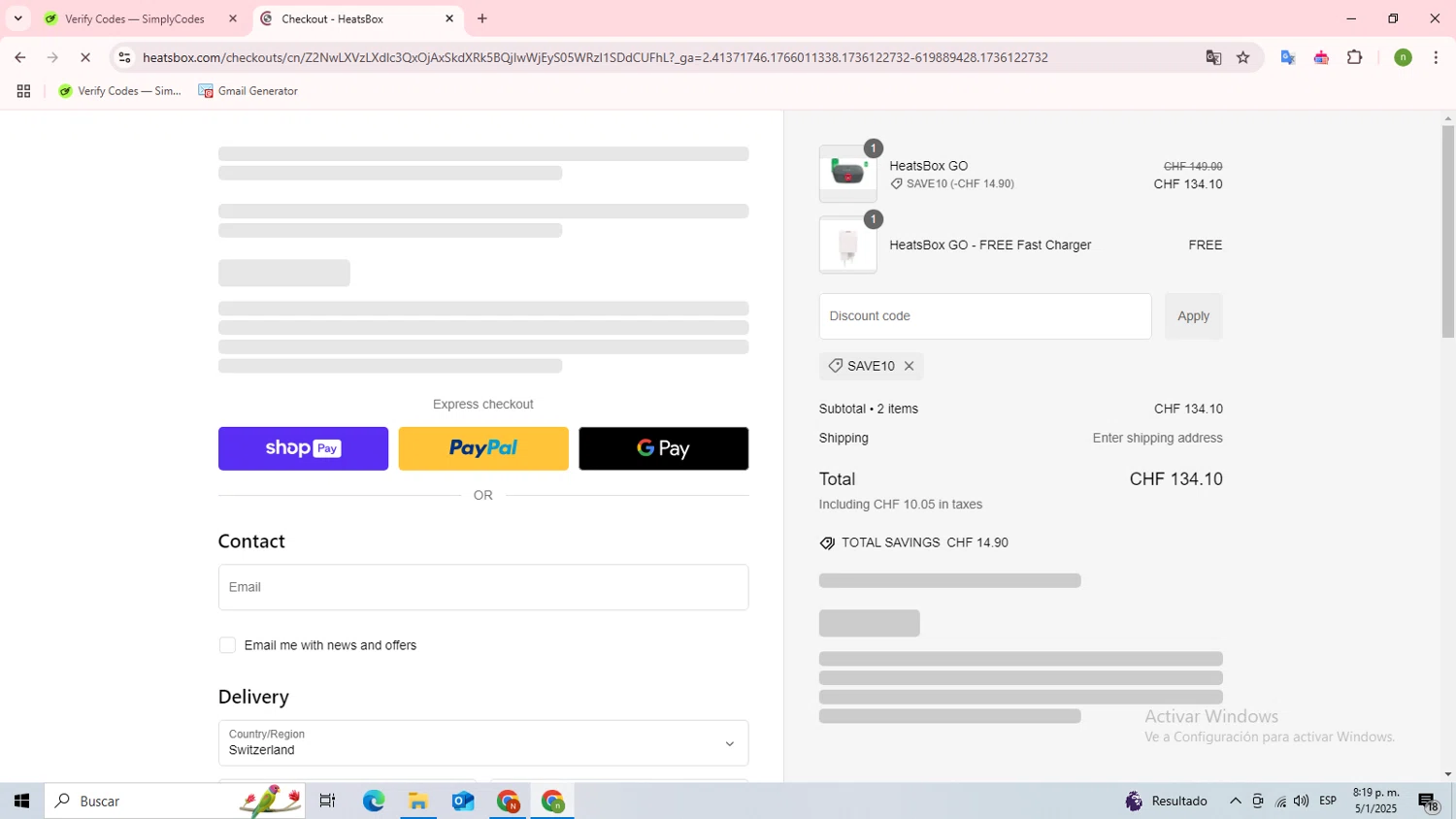Viewport: 1456px width, 819px height.
Task: Go forward one page in browser history
Action: (x=52, y=57)
